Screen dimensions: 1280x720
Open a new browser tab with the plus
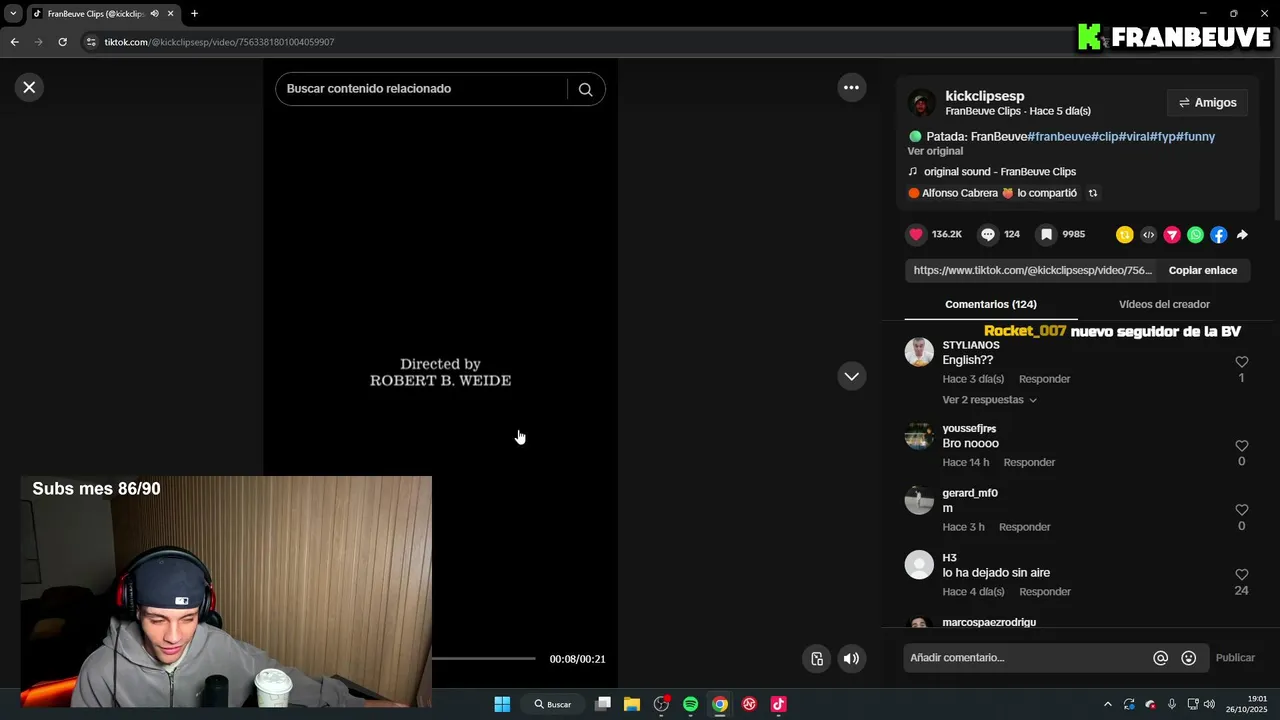click(x=194, y=14)
